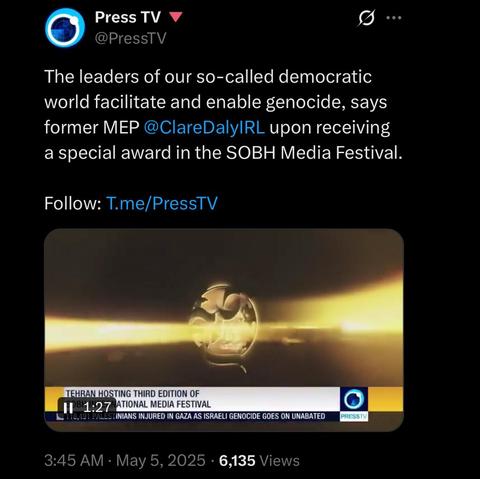The width and height of the screenshot is (480, 479).
Task: Click the PressTV logo watermark in video
Action: 354,404
